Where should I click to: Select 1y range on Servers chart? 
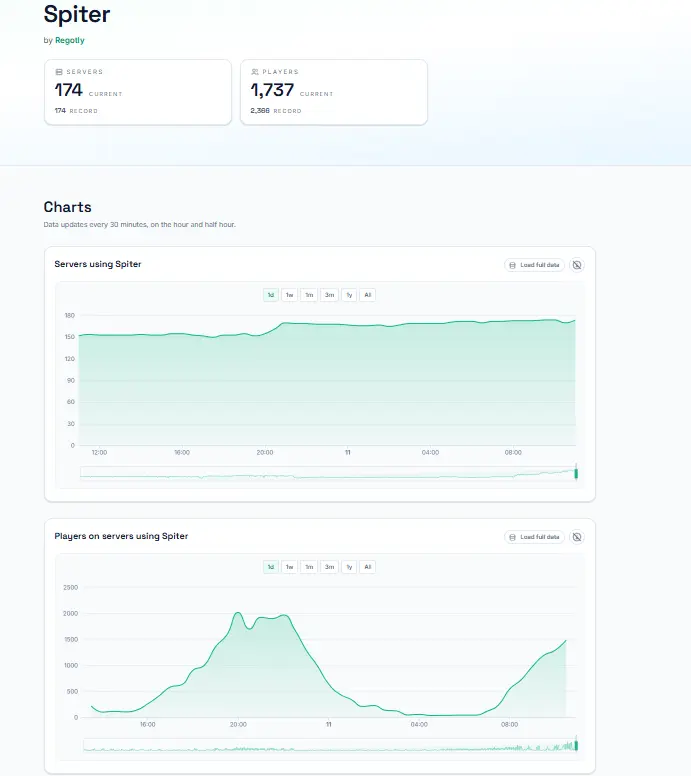[x=349, y=295]
